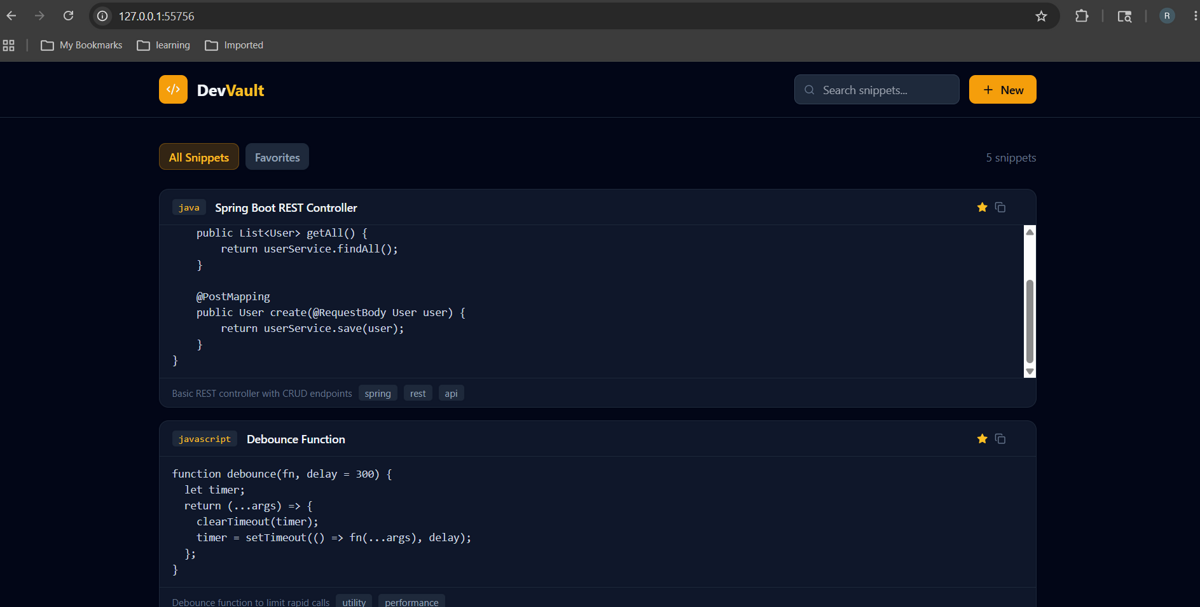Select the All Snippets tab
The image size is (1200, 607).
point(199,157)
